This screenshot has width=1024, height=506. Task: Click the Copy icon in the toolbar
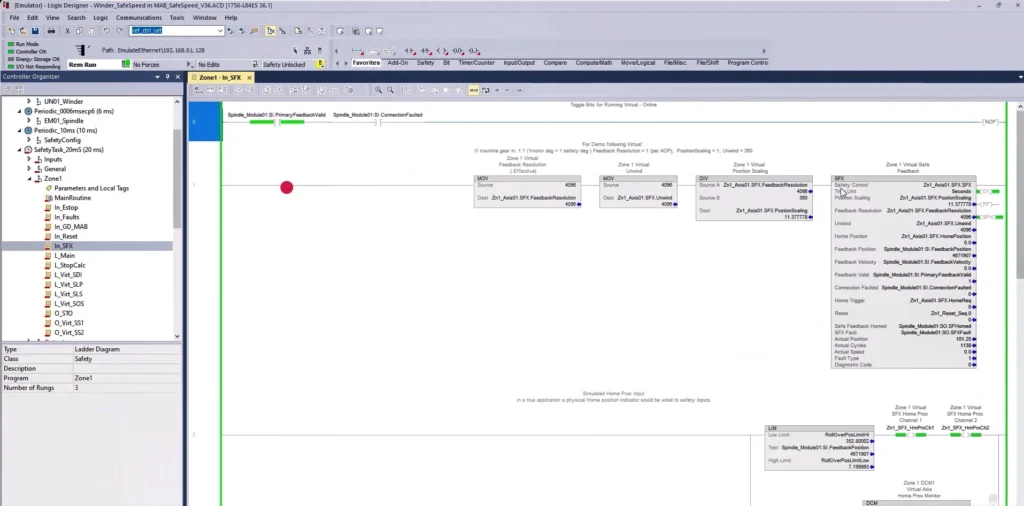(78, 31)
